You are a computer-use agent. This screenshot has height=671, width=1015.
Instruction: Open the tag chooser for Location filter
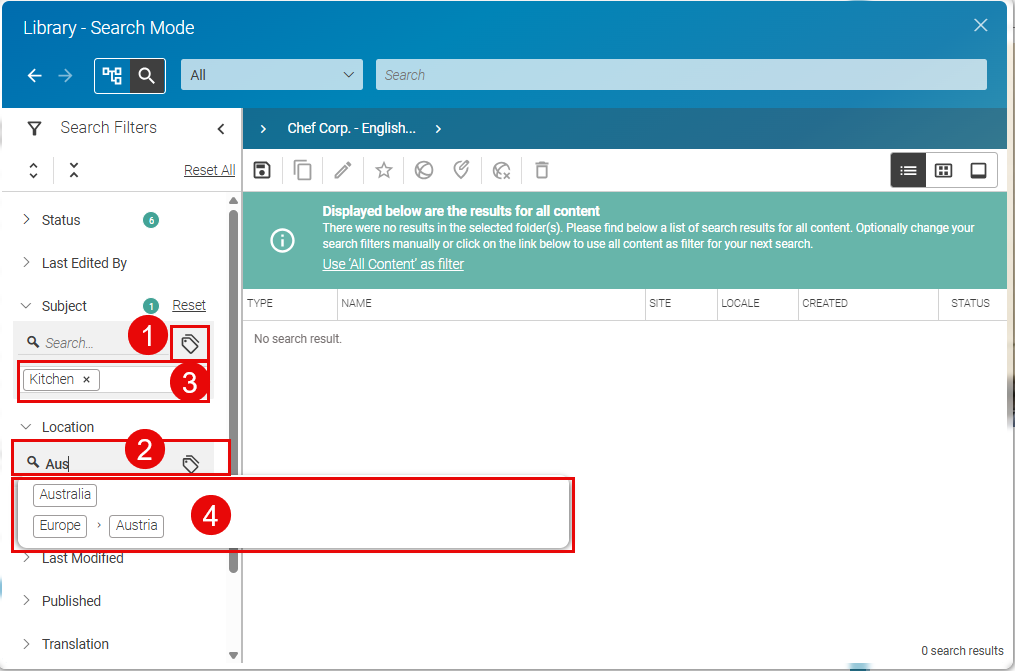coord(190,464)
